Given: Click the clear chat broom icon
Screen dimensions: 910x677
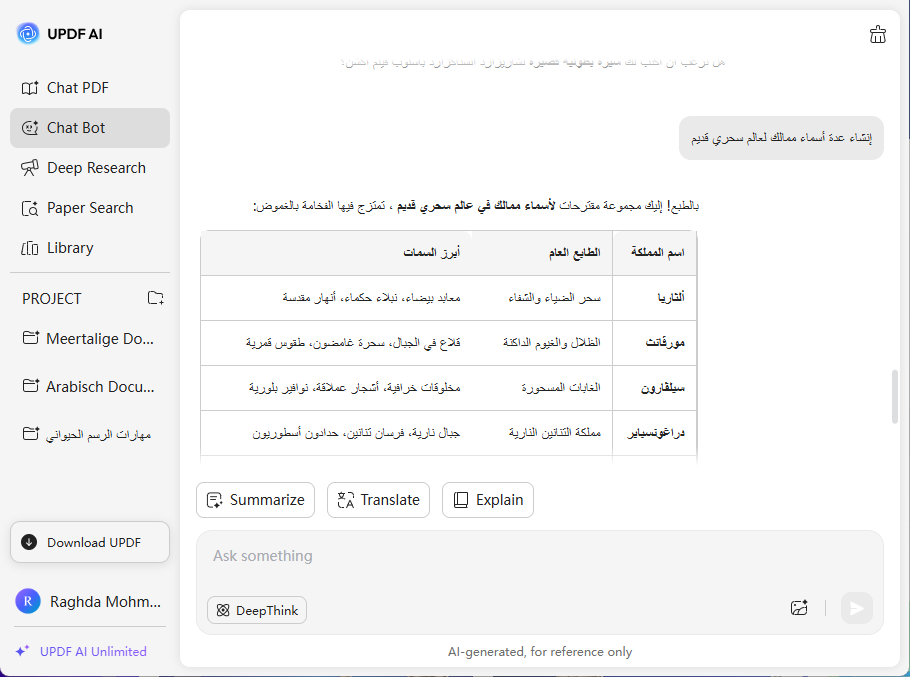Looking at the screenshot, I should tap(878, 35).
